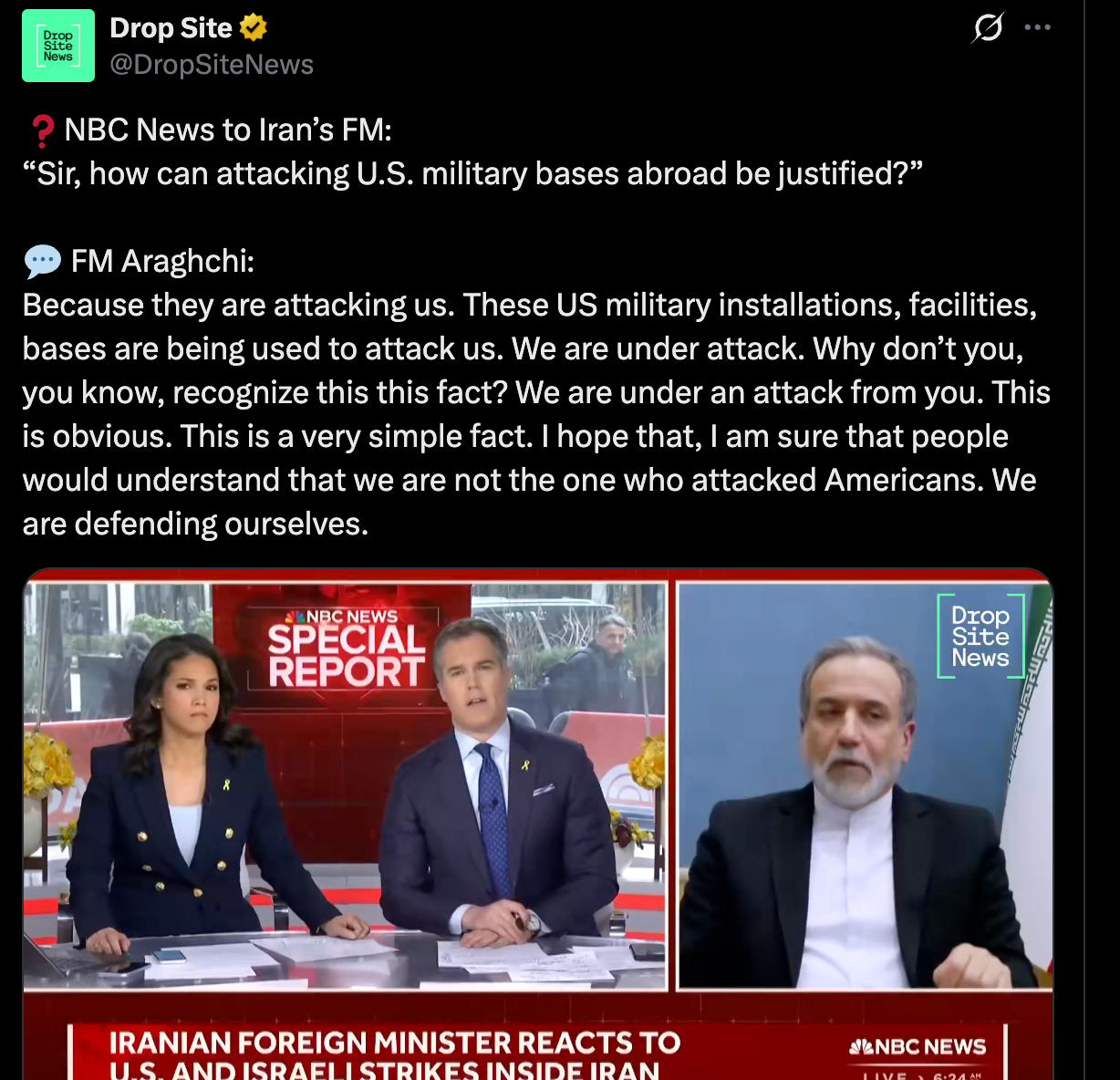Click the NBC News Special Report graphic
Viewport: 1120px width, 1080px height.
pos(346,649)
